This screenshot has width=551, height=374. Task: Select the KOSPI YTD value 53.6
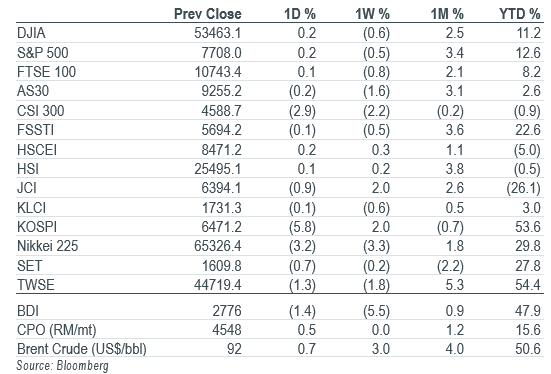tap(528, 227)
